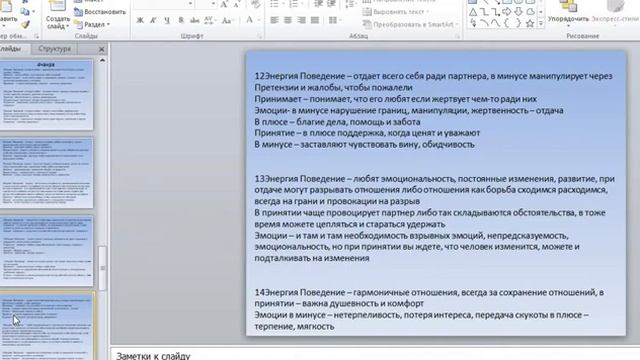Select the elbow connector shape
This screenshot has width=640, height=360.
484,12
